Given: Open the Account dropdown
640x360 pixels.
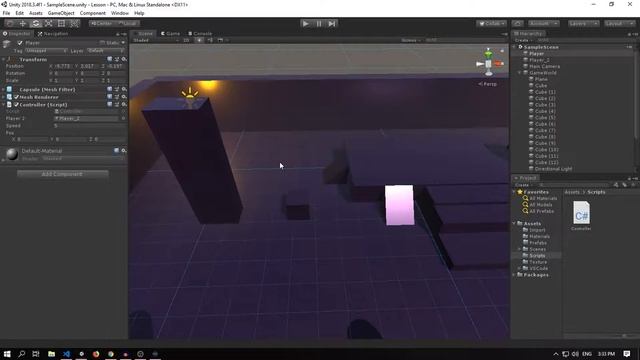Looking at the screenshot, I should tap(543, 24).
